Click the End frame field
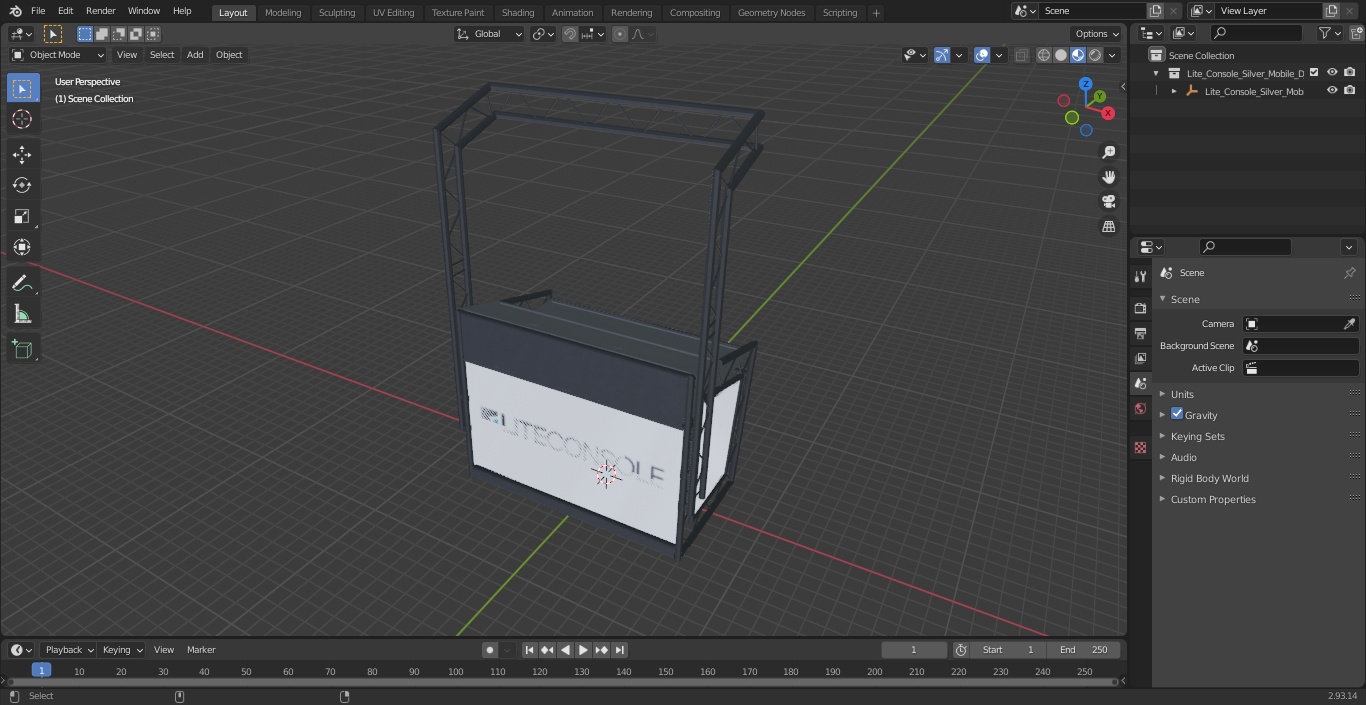1366x705 pixels. [x=1084, y=650]
